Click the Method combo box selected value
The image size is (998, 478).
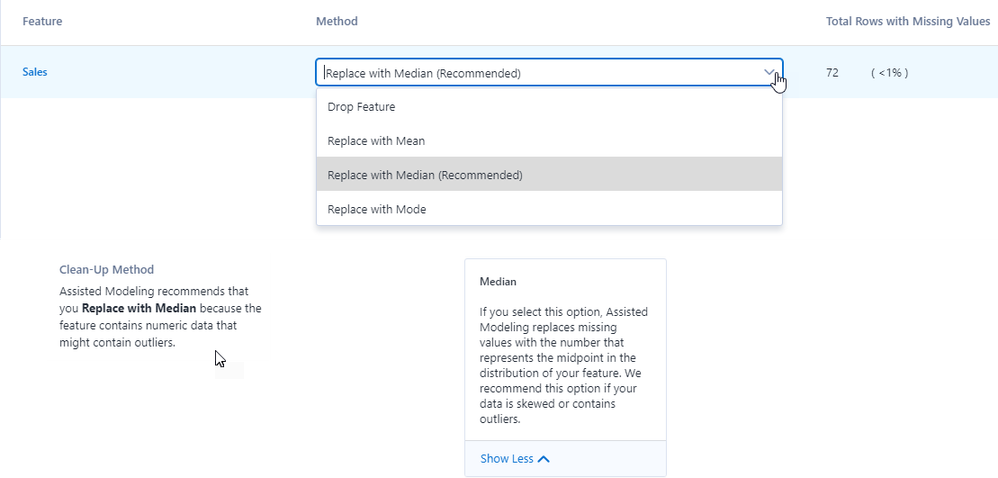[x=423, y=73]
